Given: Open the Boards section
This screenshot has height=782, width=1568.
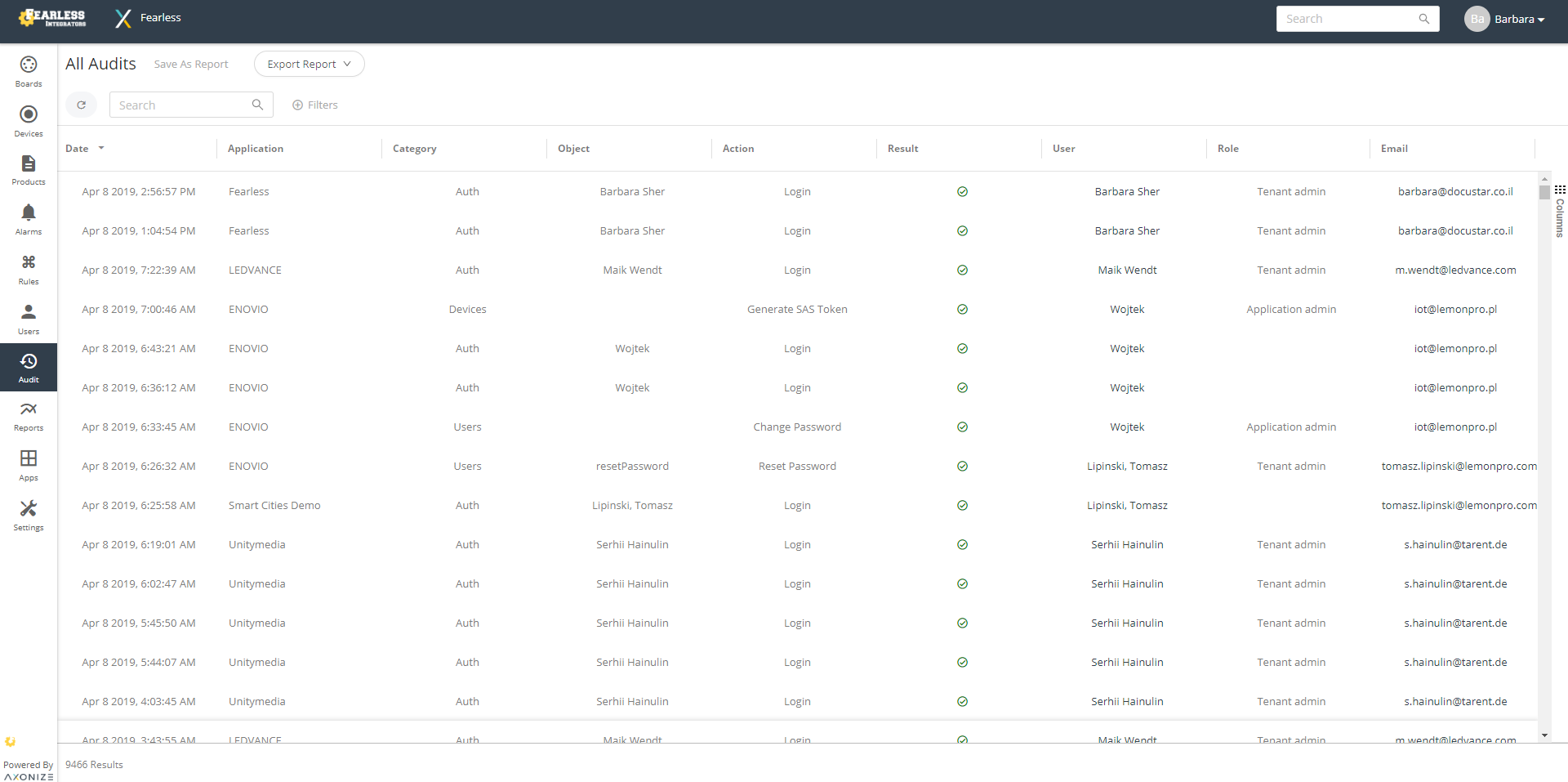Looking at the screenshot, I should pyautogui.click(x=29, y=70).
